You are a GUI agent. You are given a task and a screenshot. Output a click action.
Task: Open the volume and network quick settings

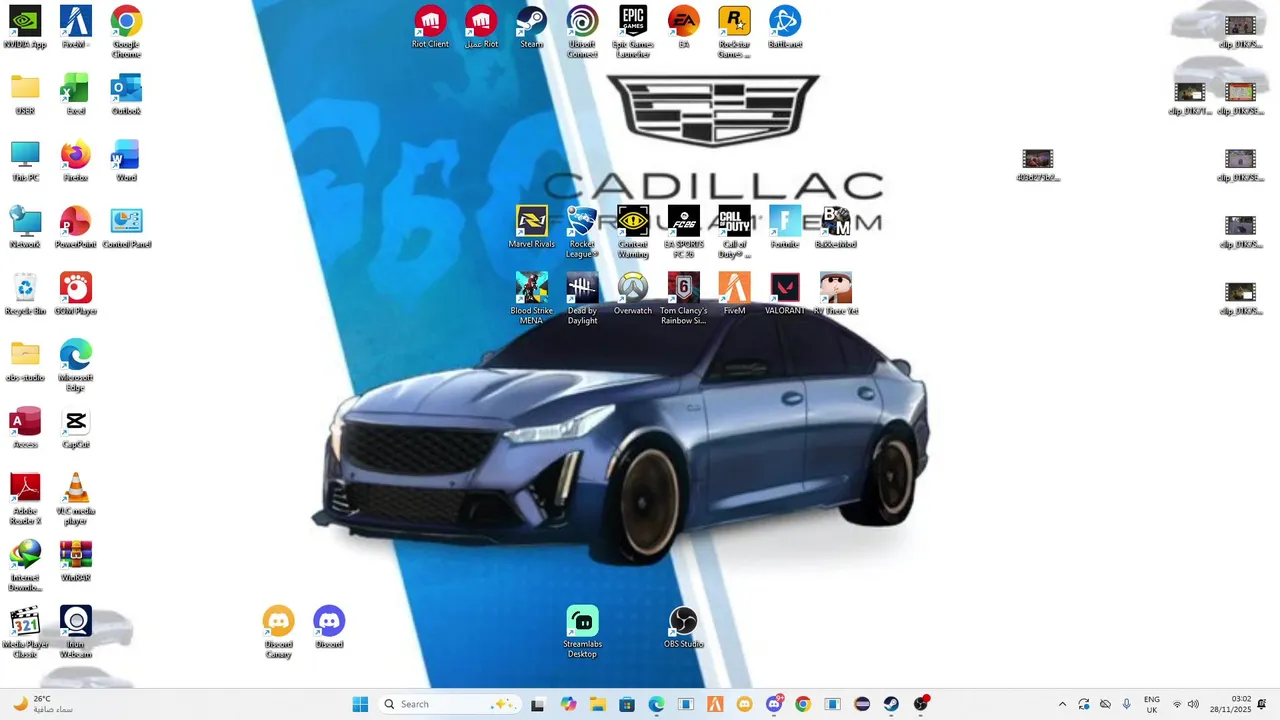pos(1185,704)
